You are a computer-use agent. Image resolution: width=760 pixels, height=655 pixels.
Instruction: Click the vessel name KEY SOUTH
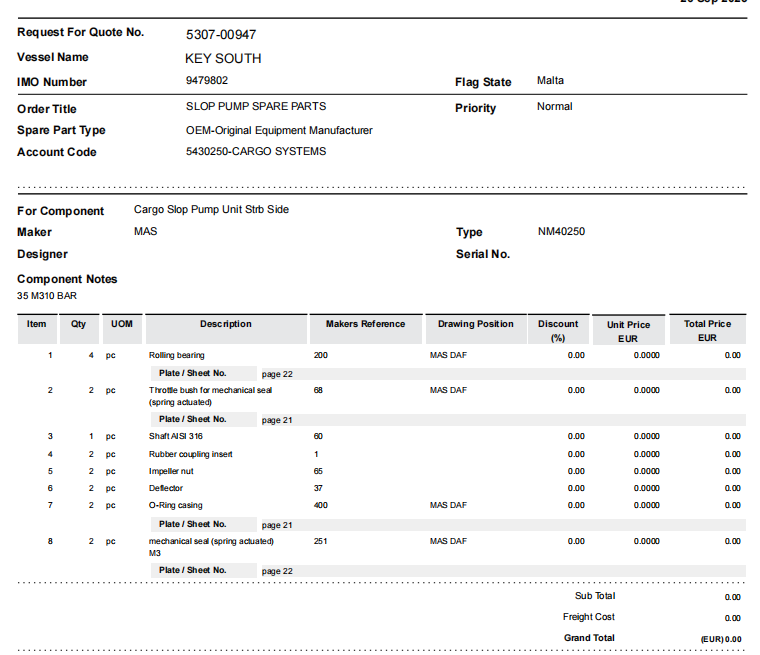223,58
